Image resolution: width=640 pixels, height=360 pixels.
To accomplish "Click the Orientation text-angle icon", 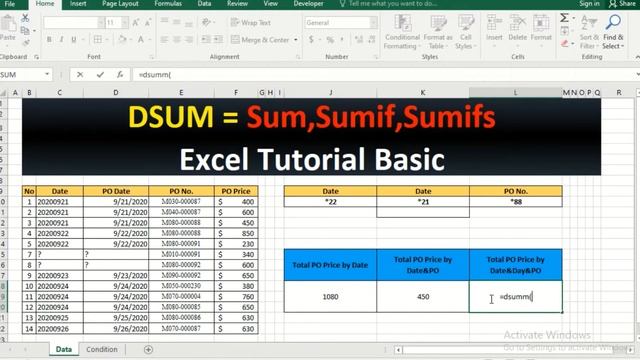I will [206, 22].
